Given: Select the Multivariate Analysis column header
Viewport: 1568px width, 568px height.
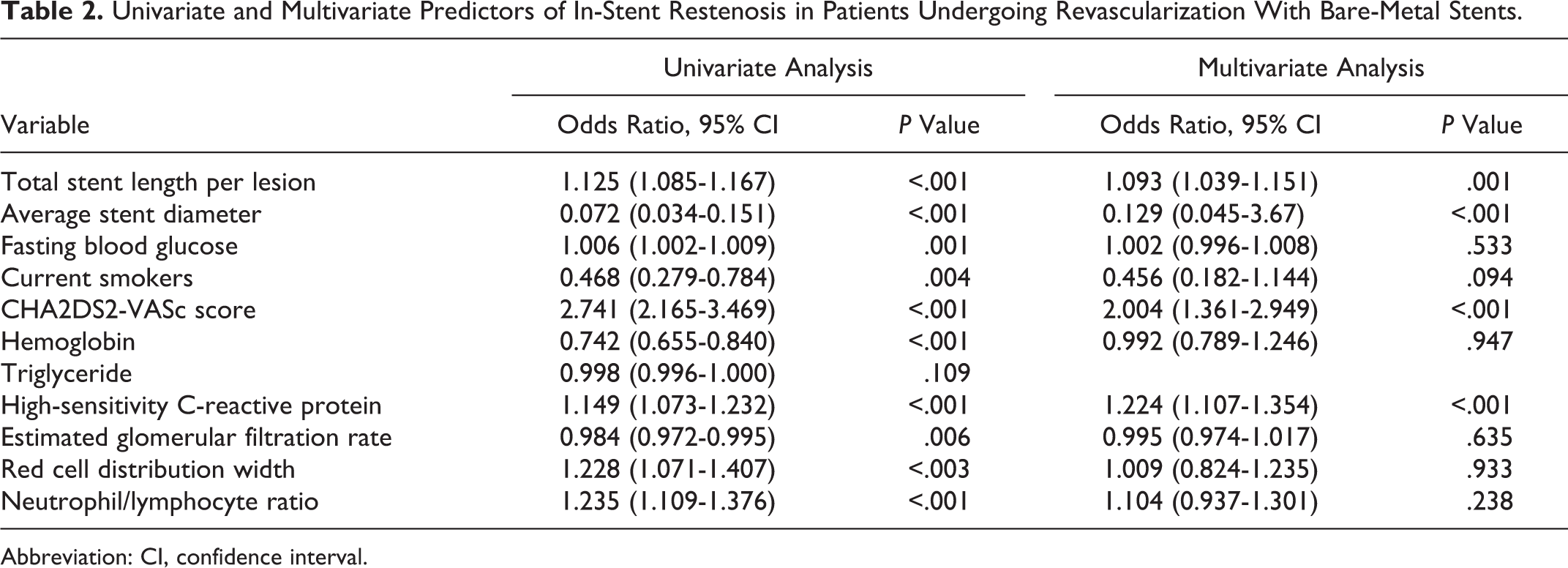Looking at the screenshot, I should (1310, 68).
